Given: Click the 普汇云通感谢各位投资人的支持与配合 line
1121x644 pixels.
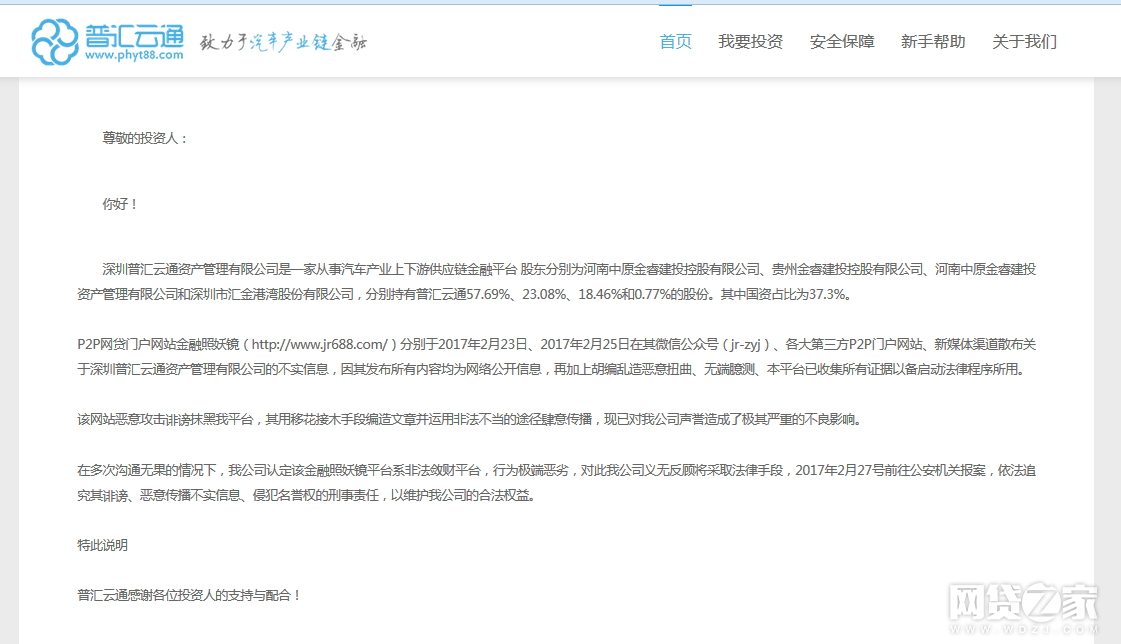Looking at the screenshot, I should pos(189,595).
